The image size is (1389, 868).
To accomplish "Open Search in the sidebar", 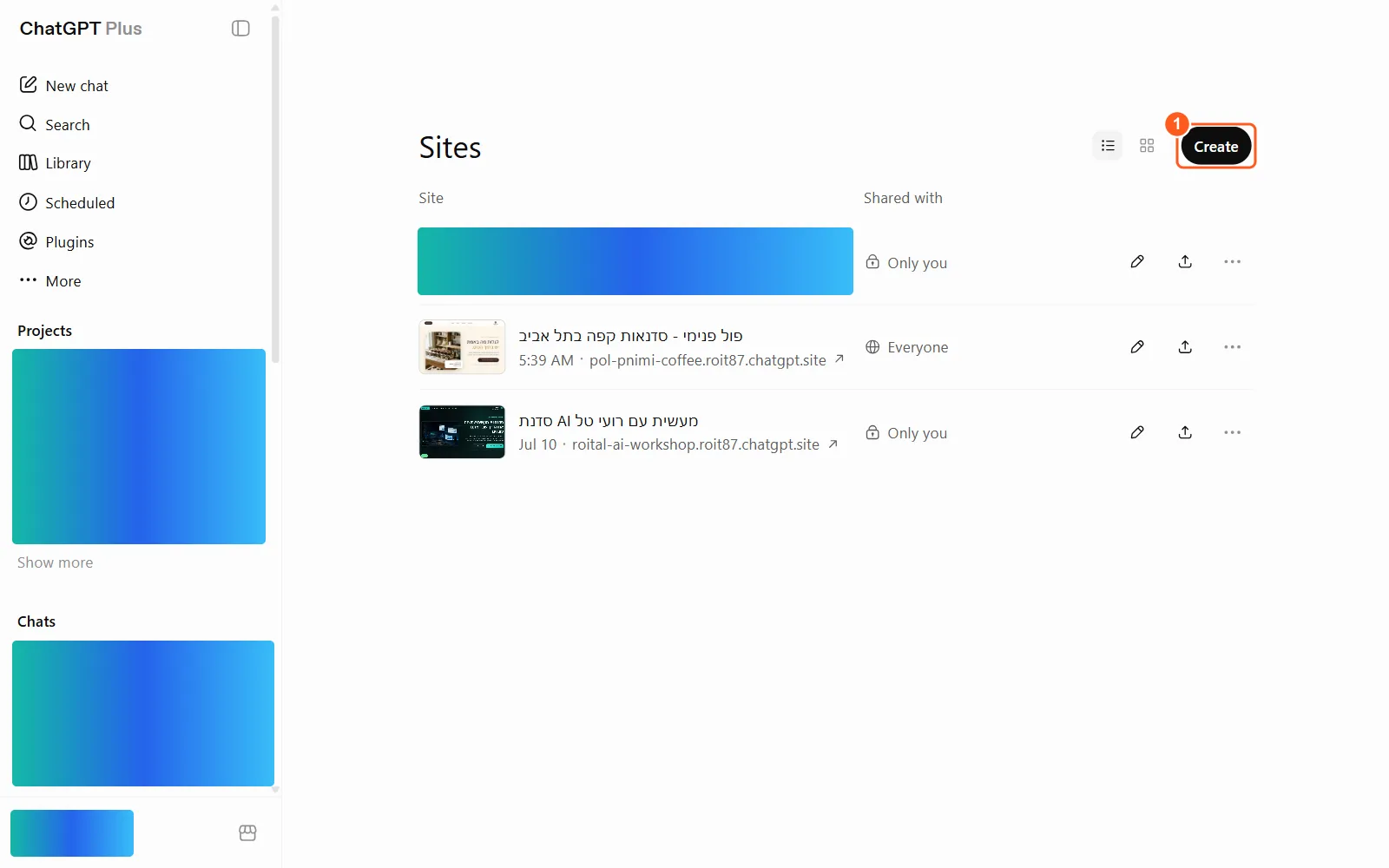I will point(54,124).
